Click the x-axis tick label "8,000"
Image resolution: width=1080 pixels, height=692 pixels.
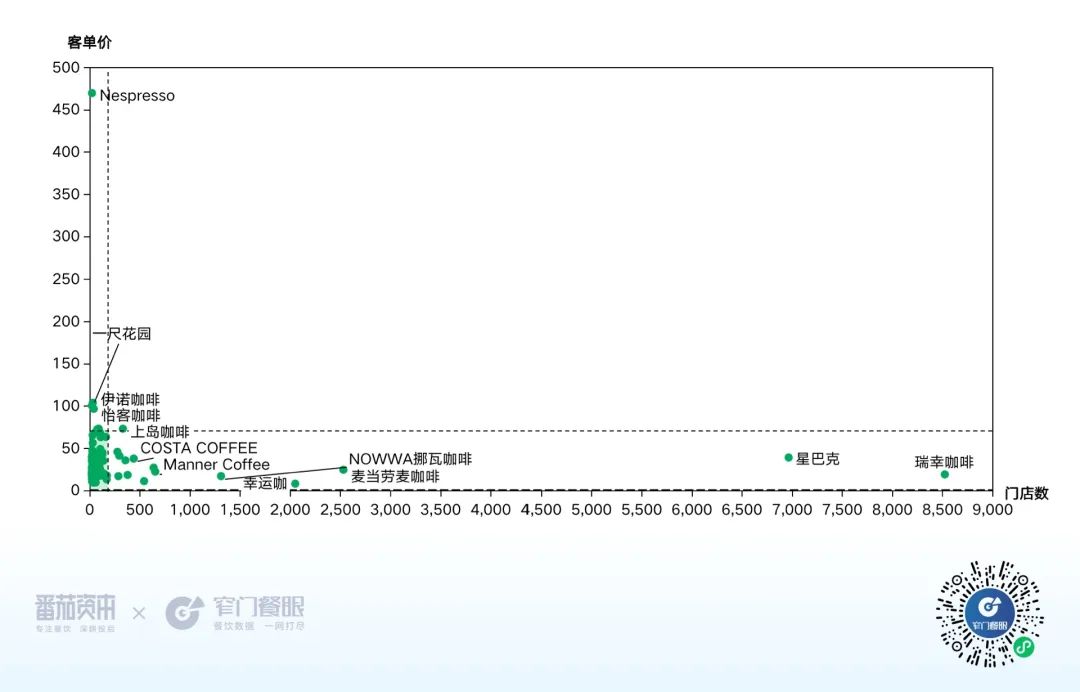(x=893, y=510)
